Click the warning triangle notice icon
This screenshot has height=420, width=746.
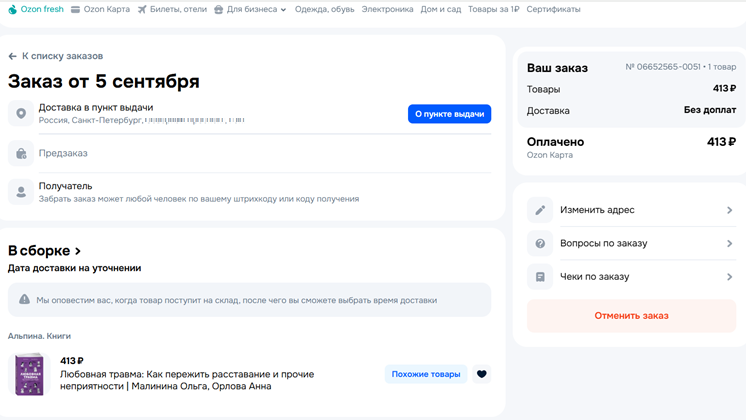pos(24,299)
